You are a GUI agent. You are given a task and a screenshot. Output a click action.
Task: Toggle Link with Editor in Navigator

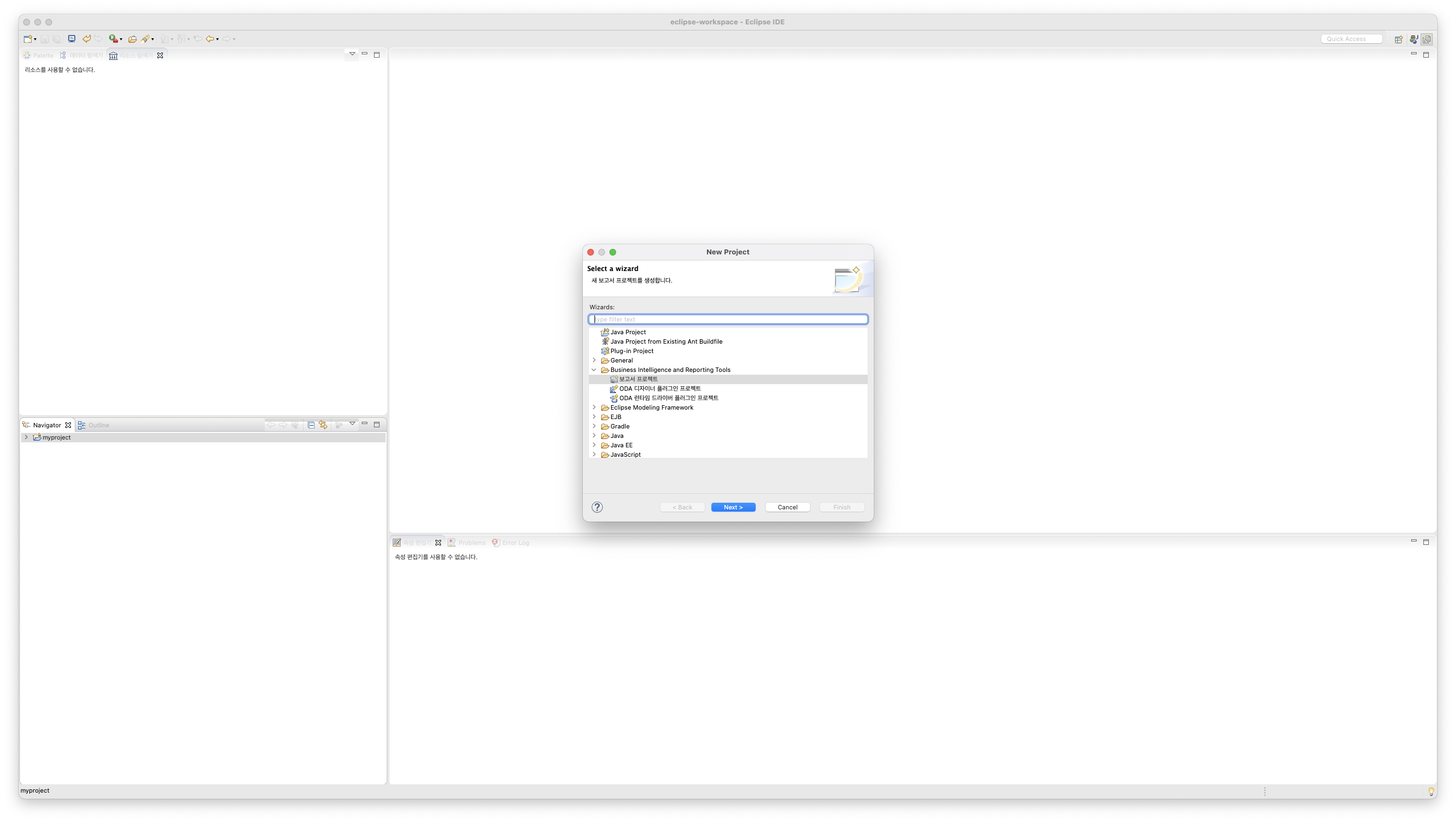[x=324, y=425]
